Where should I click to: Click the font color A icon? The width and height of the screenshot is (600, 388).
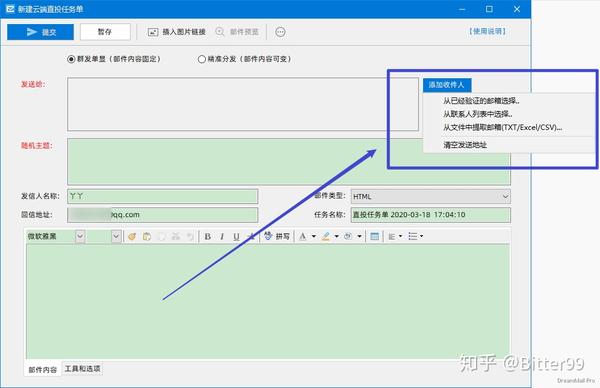pos(303,236)
